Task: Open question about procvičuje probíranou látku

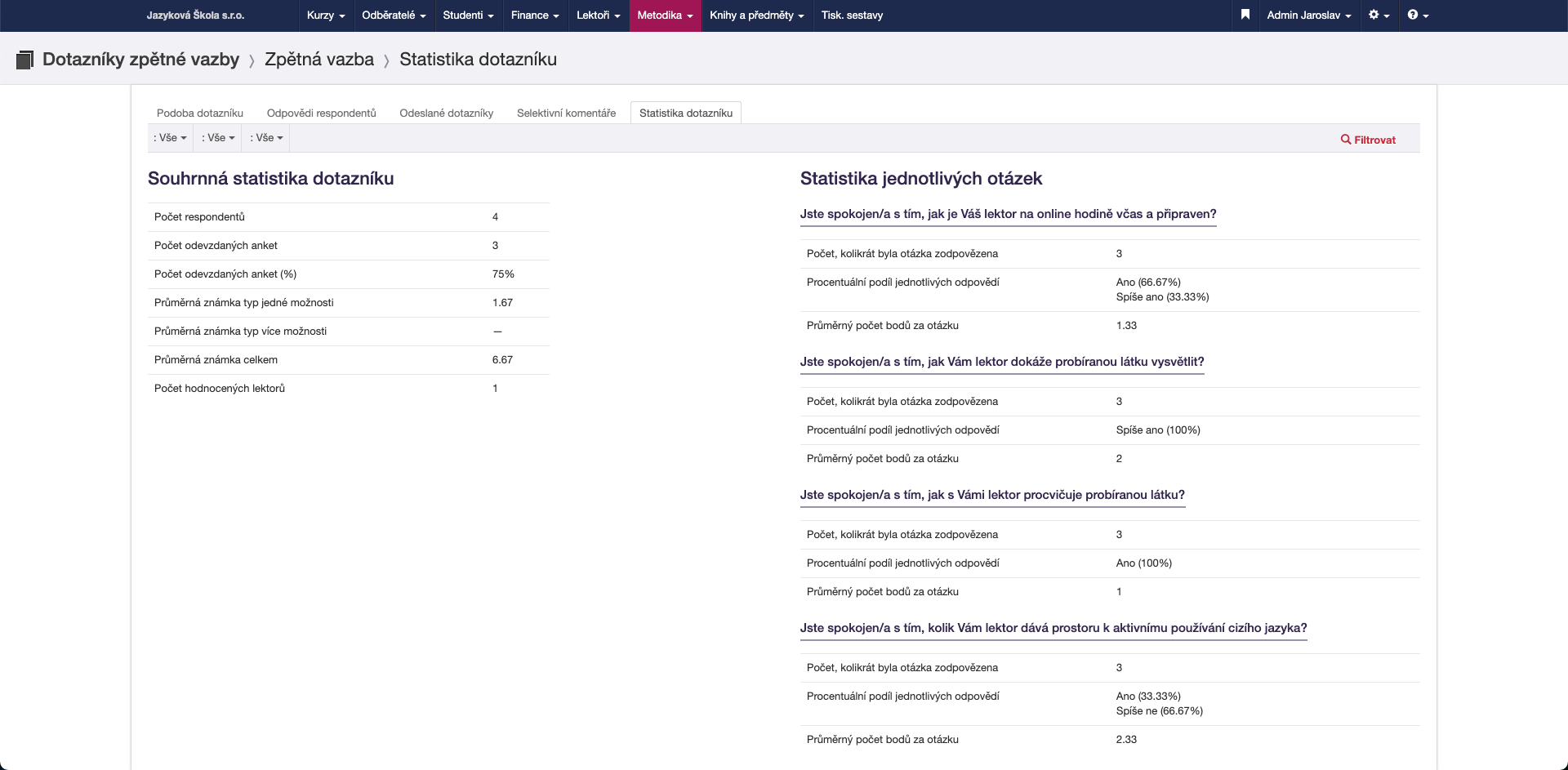Action: (x=992, y=495)
